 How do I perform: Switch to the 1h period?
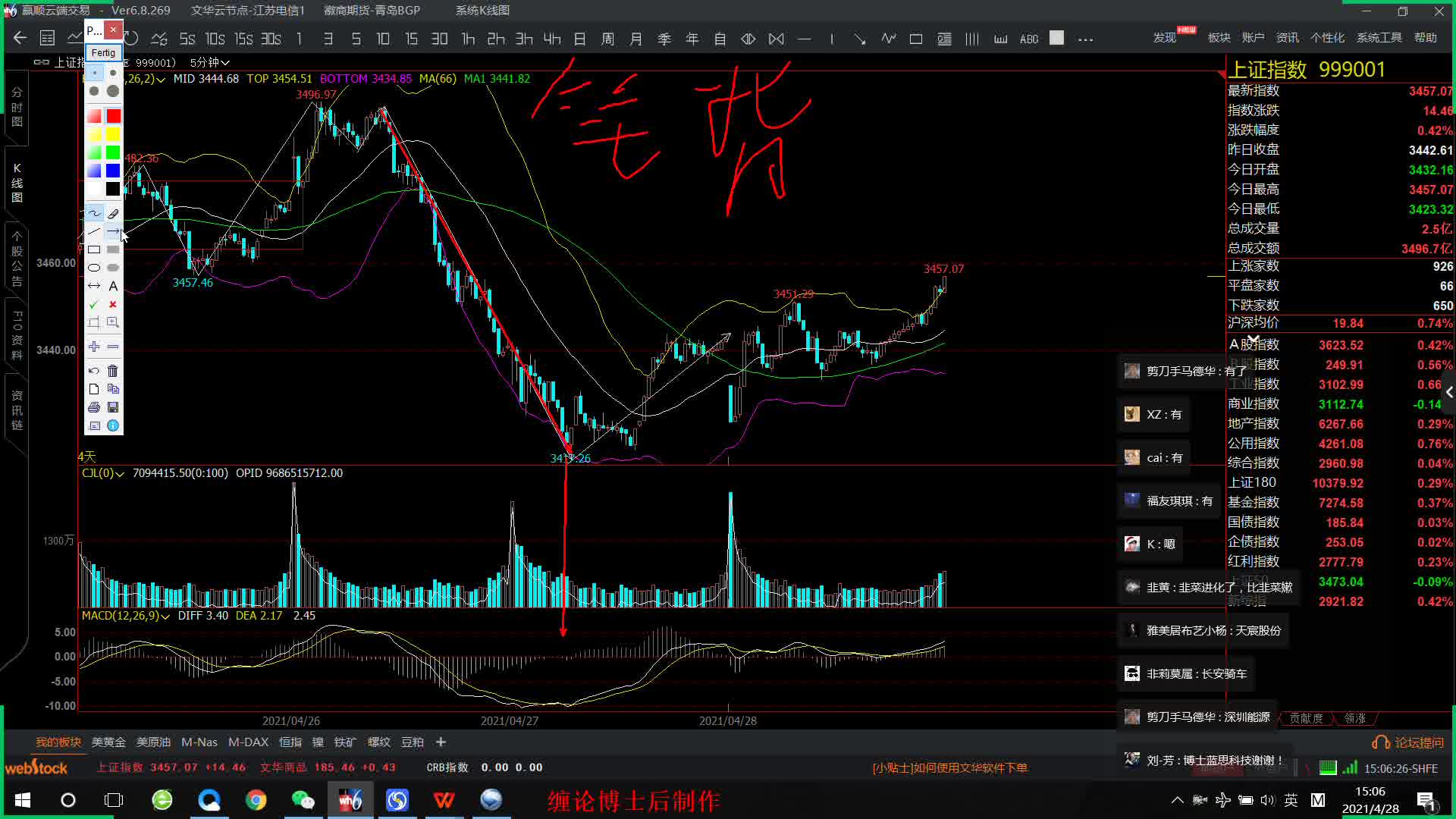468,38
